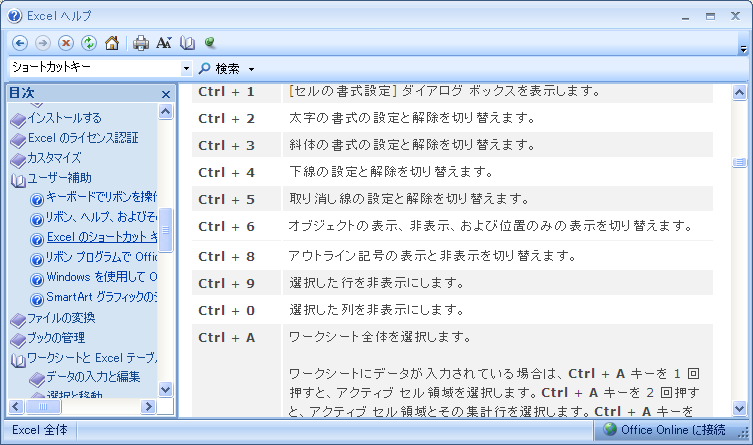The width and height of the screenshot is (753, 445).
Task: Click text ワークシート全体を選択します。
Action: click(x=380, y=337)
